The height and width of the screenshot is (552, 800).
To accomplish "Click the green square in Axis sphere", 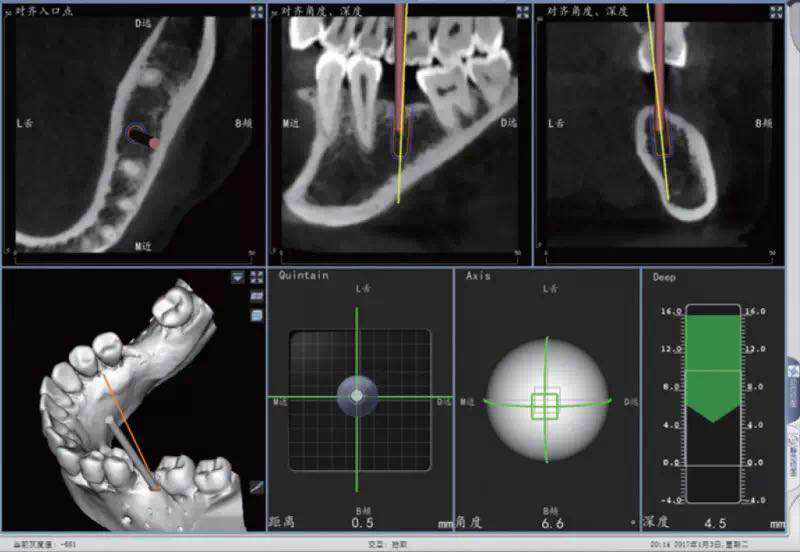I will point(544,404).
